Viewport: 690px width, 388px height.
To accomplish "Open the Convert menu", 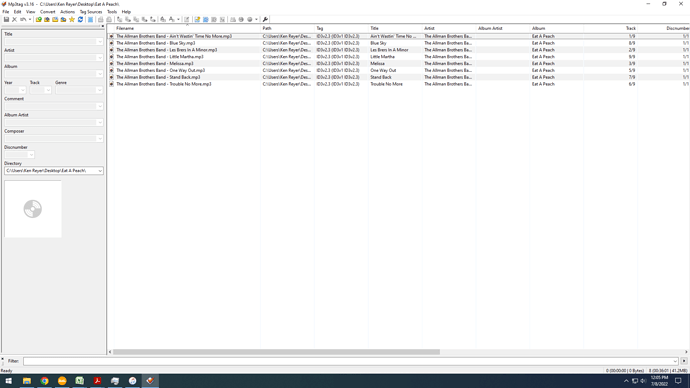I will pos(48,12).
